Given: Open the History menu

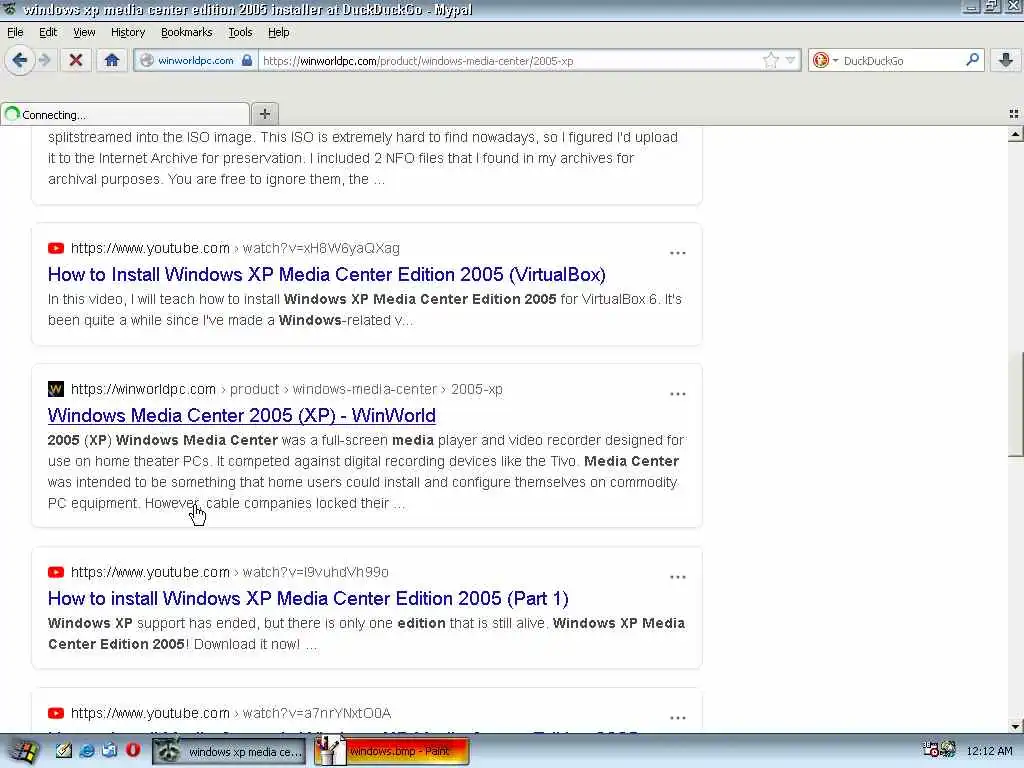Looking at the screenshot, I should [x=127, y=32].
